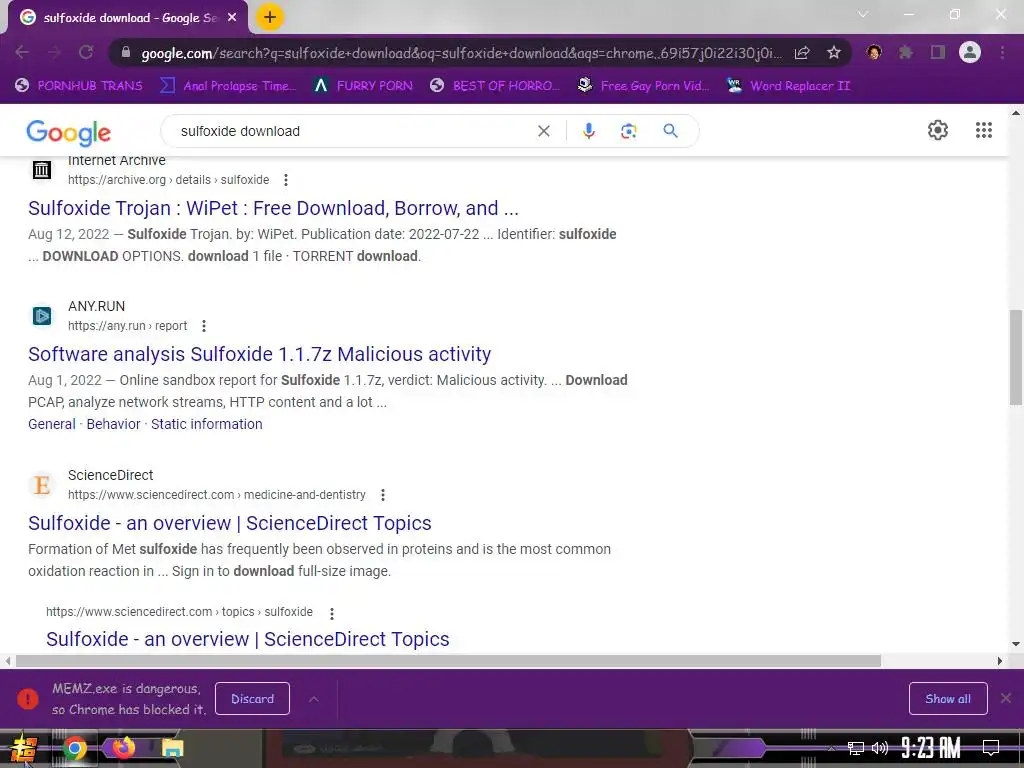Screen dimensions: 1024x768
Task: Open the Chrome profile avatar
Action: (x=970, y=52)
